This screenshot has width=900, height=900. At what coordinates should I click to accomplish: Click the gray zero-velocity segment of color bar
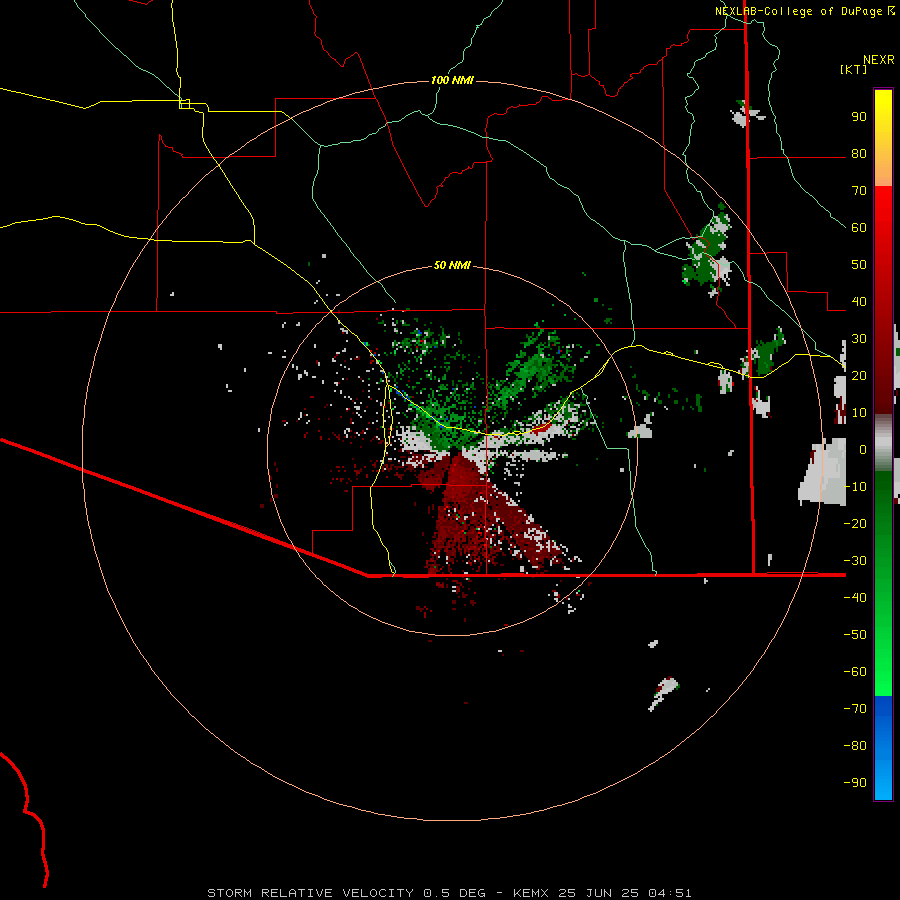point(883,443)
